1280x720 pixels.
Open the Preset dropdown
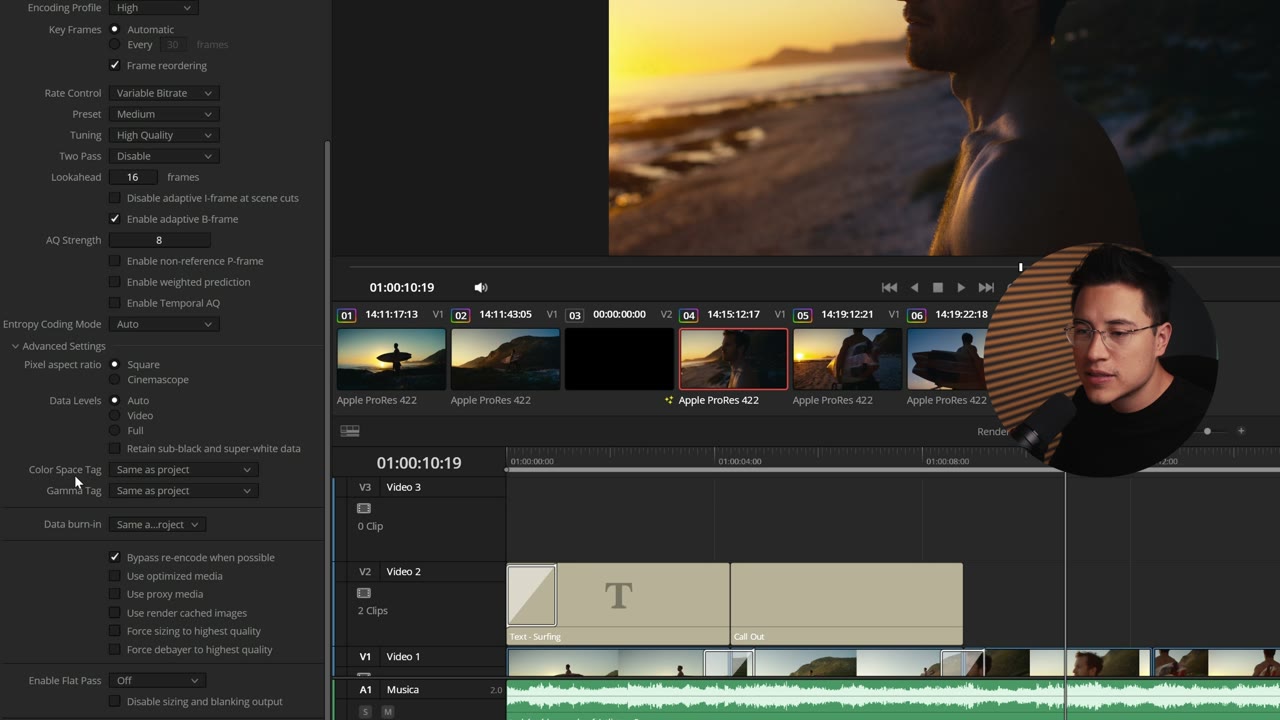[x=163, y=114]
